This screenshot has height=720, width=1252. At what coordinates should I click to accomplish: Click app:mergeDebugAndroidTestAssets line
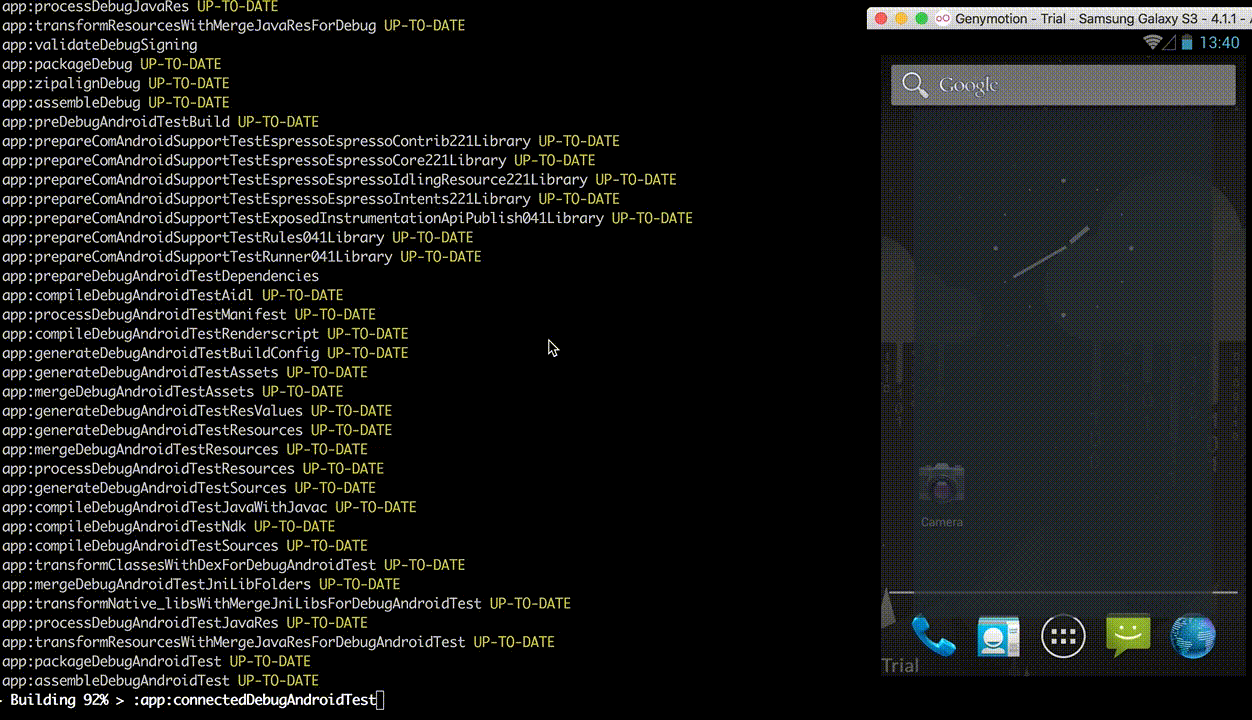pyautogui.click(x=172, y=392)
